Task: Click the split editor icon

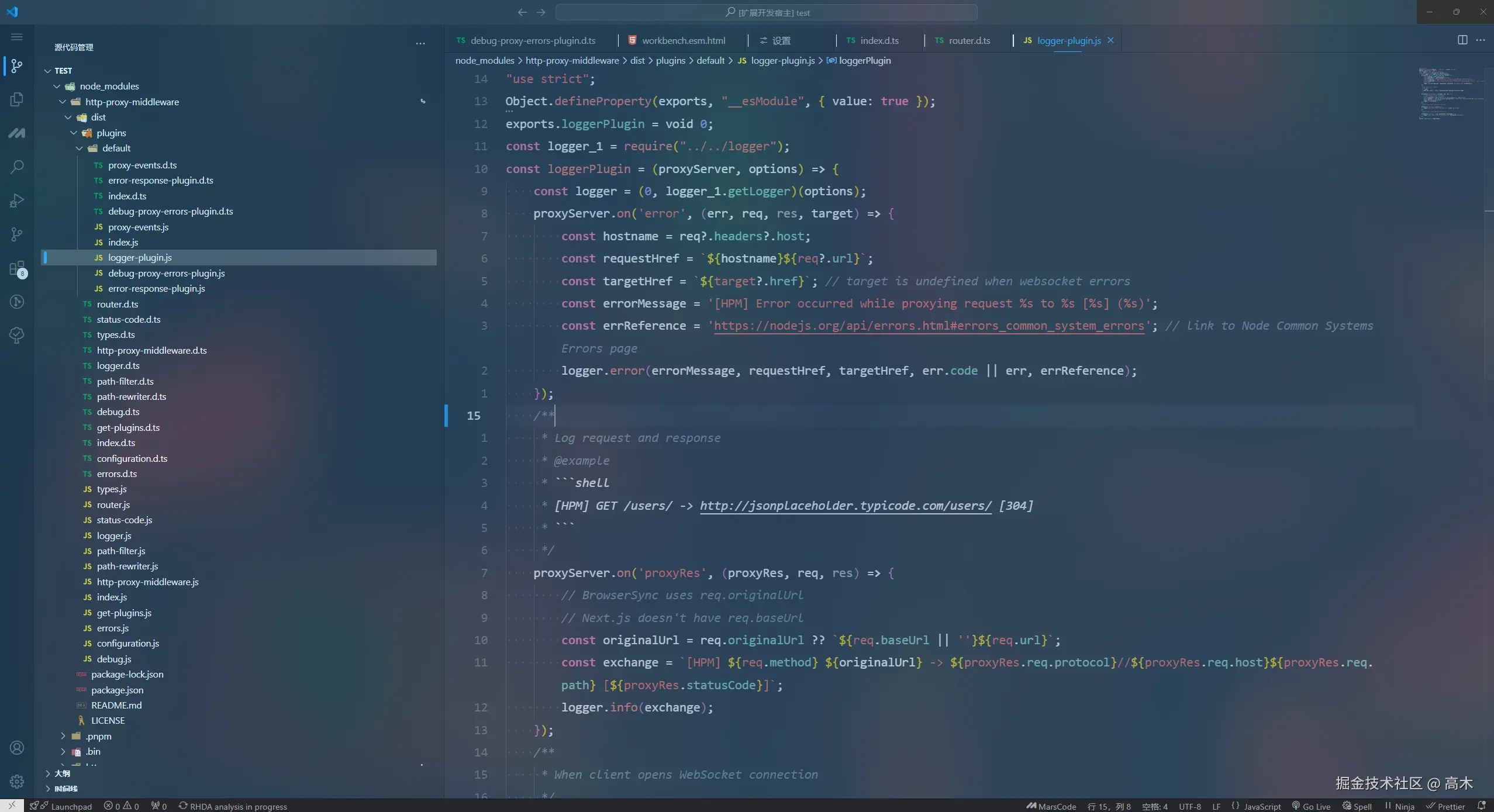Action: point(1462,40)
